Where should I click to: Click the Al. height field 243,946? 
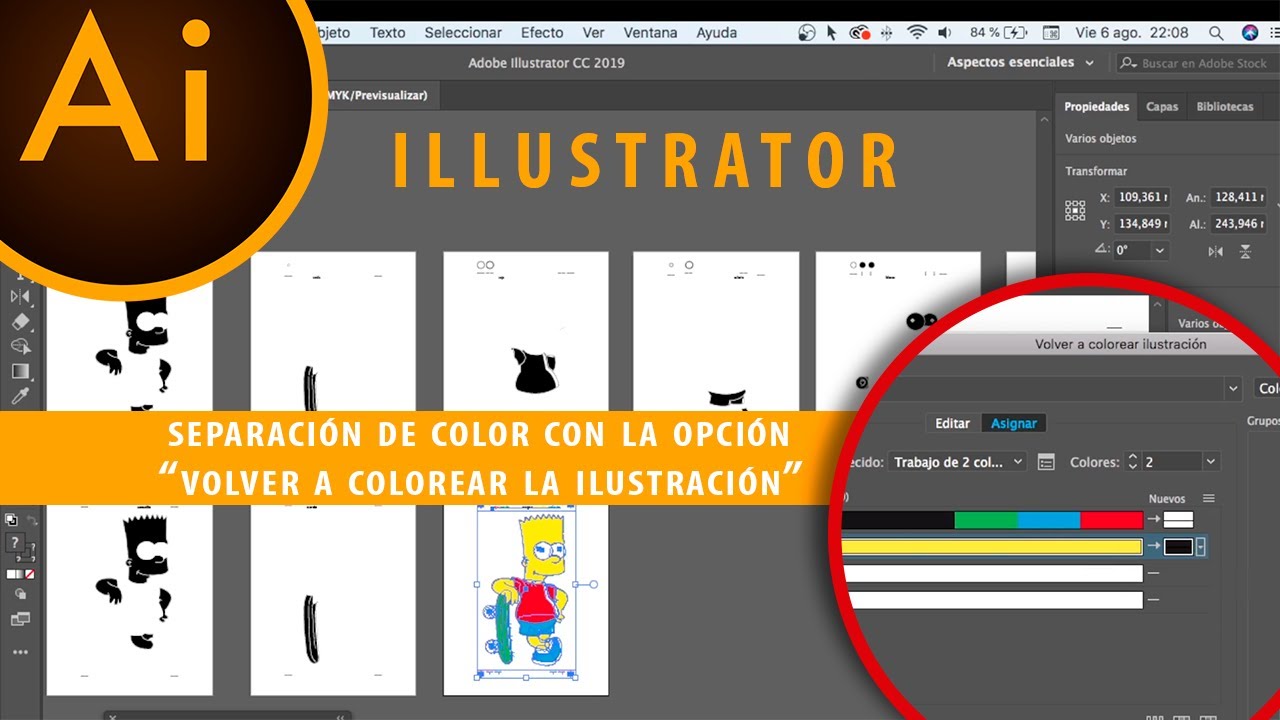point(1239,223)
